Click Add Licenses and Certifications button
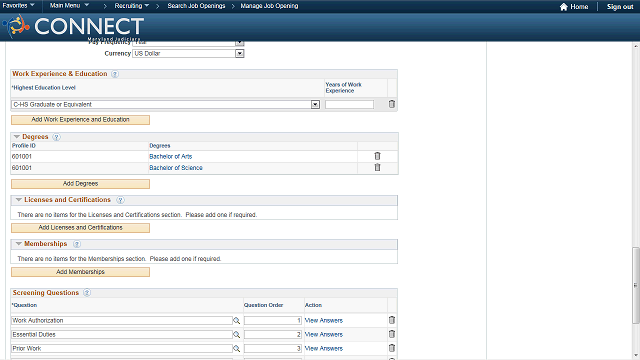Image resolution: width=640 pixels, height=360 pixels. click(x=80, y=228)
